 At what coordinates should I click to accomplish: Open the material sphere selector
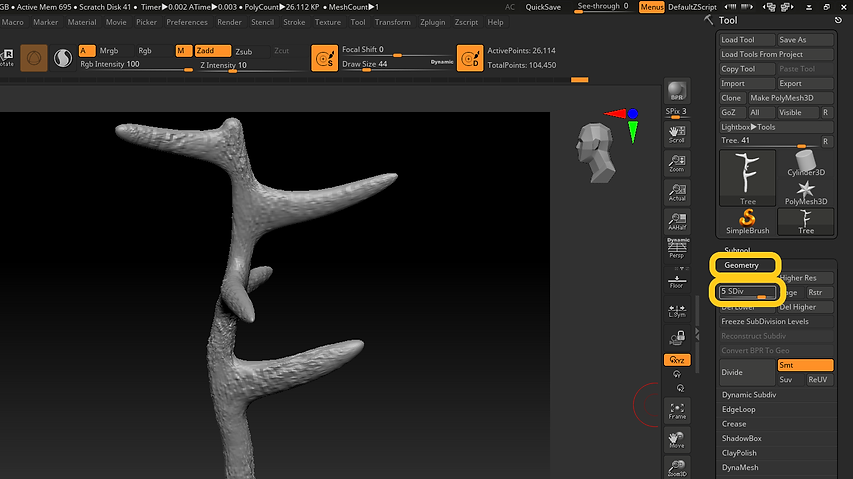[x=34, y=58]
